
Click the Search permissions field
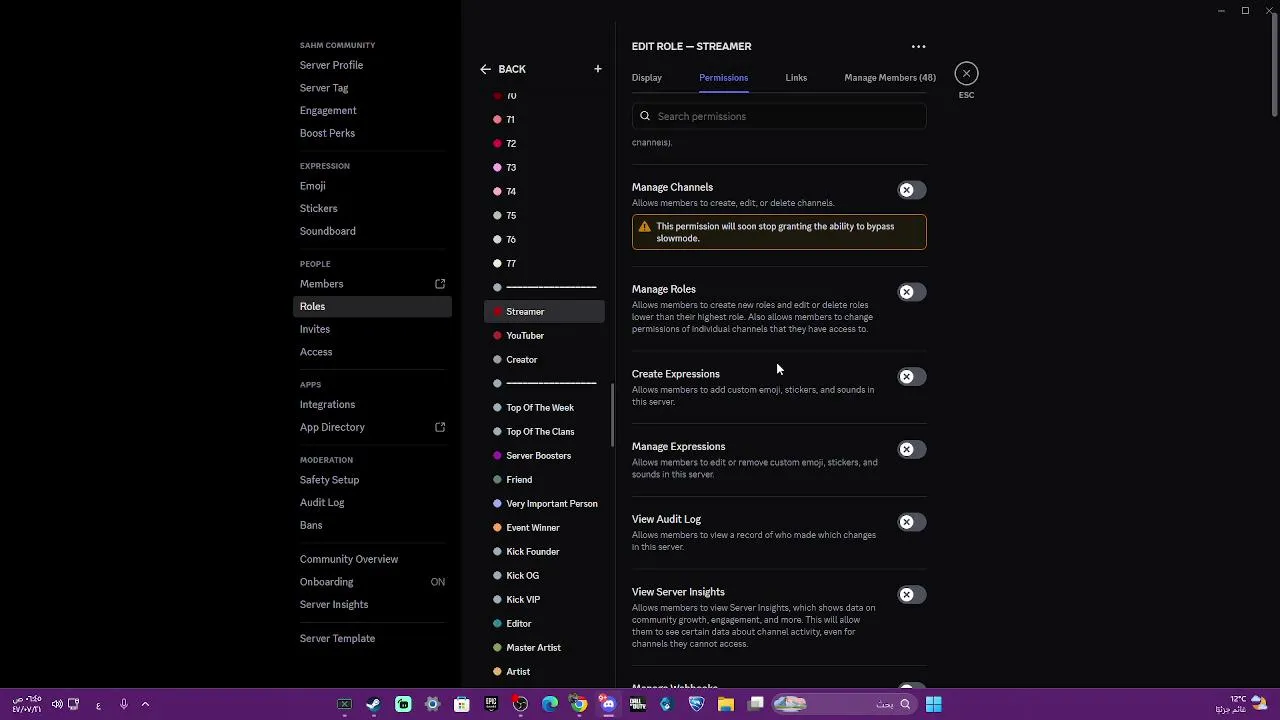coord(779,116)
